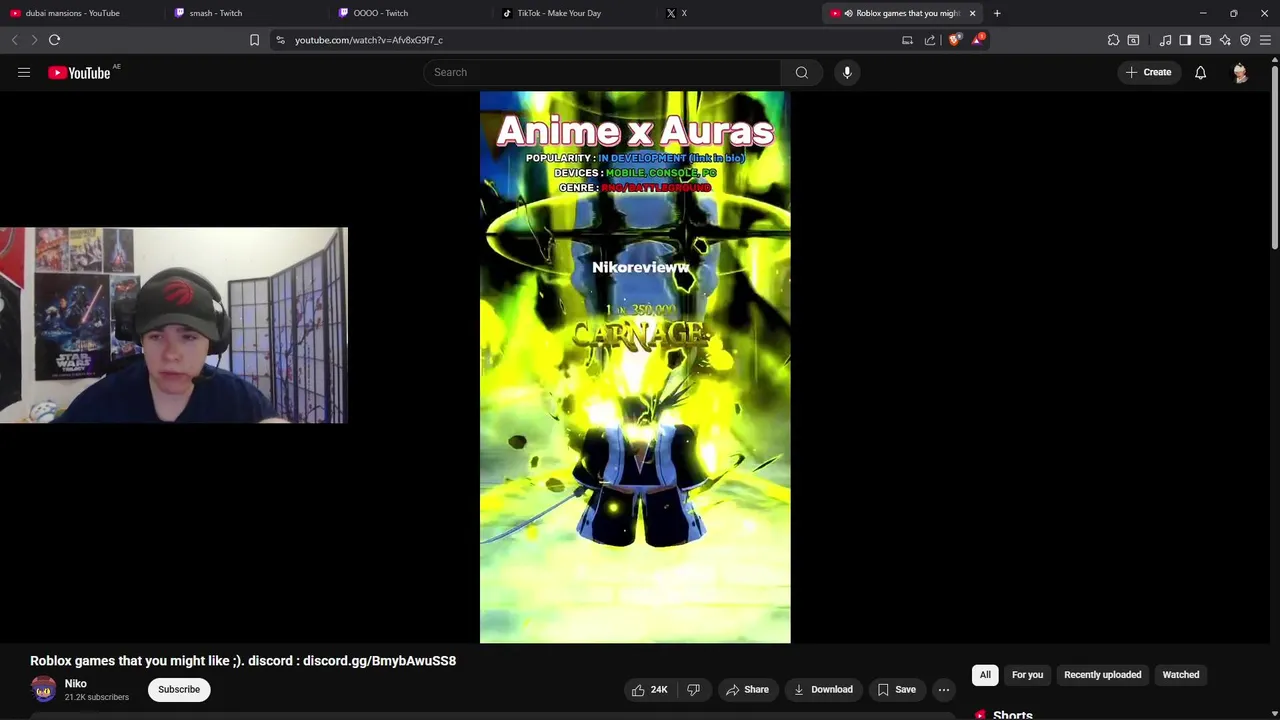The height and width of the screenshot is (720, 1280).
Task: Open YouTube notifications bell
Action: tap(1200, 72)
